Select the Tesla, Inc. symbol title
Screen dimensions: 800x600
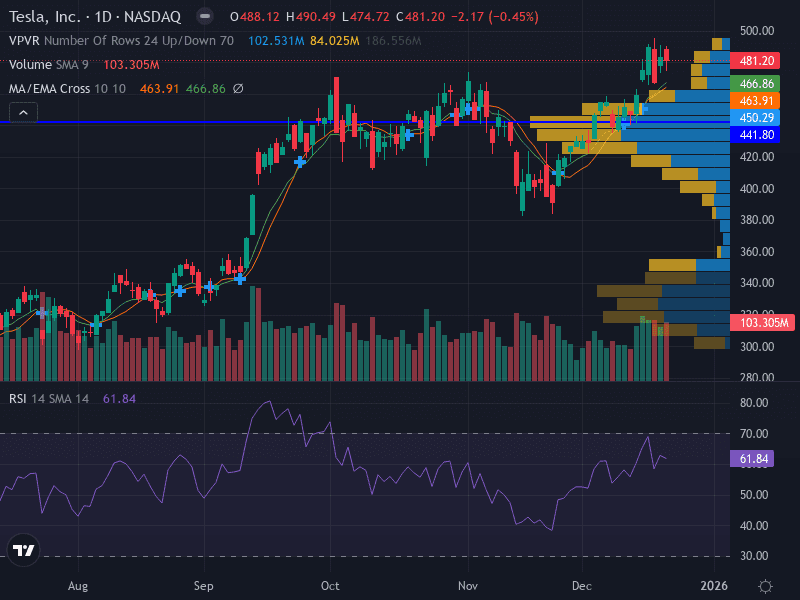95,17
